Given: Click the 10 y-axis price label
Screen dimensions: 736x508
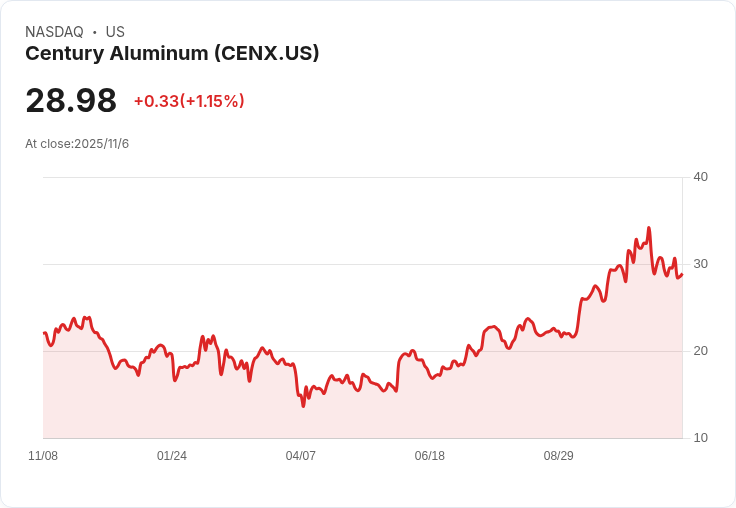Looking at the screenshot, I should pos(700,438).
